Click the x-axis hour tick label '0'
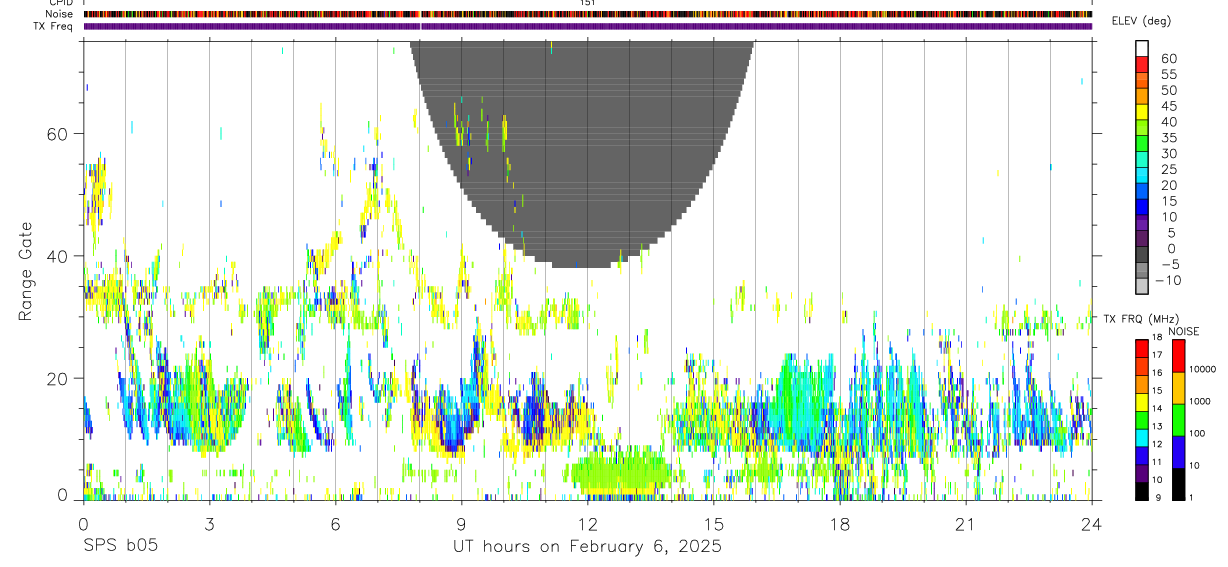The height and width of the screenshot is (567, 1228). tap(83, 524)
